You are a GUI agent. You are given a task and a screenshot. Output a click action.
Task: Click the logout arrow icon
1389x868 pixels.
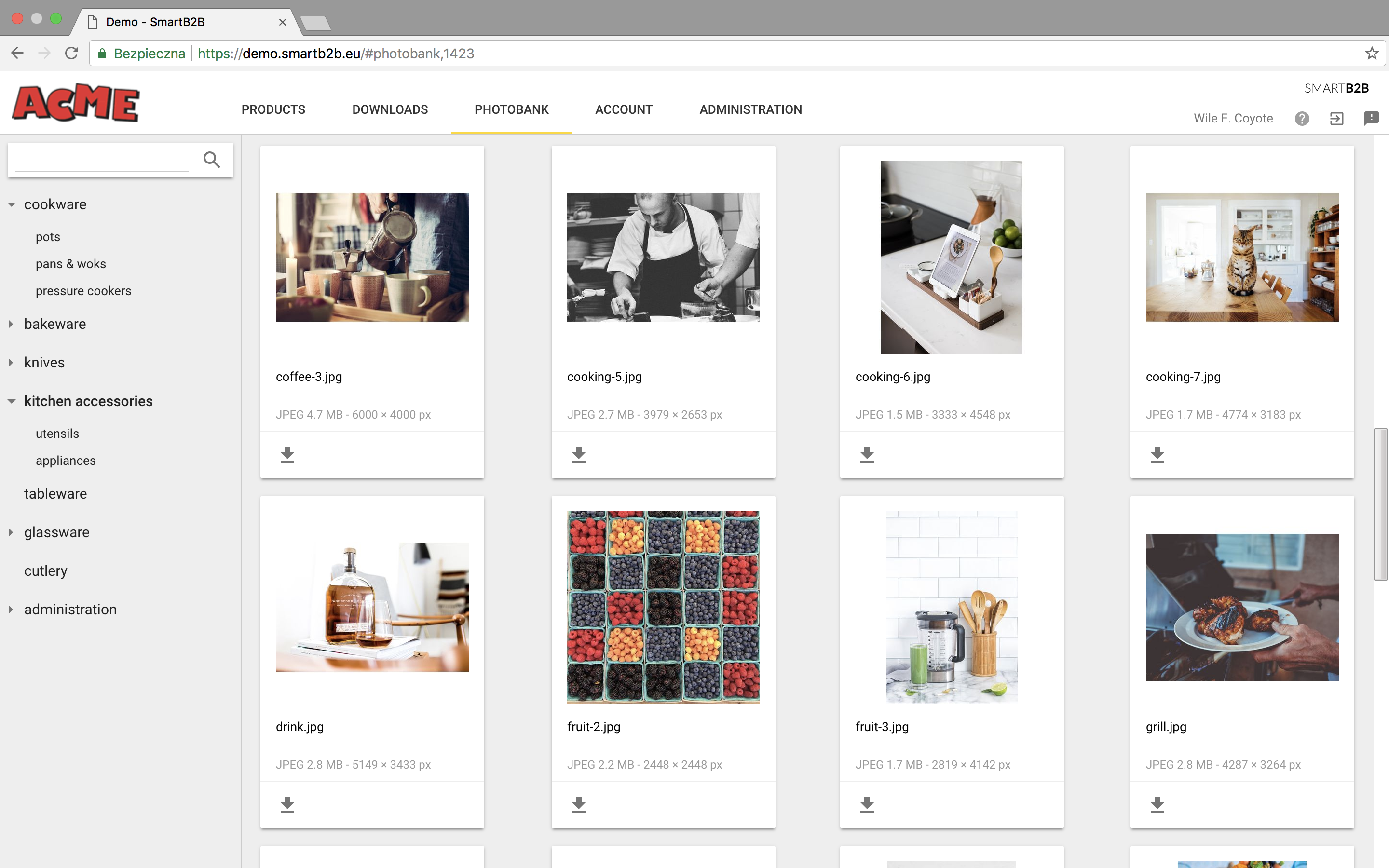click(x=1336, y=118)
